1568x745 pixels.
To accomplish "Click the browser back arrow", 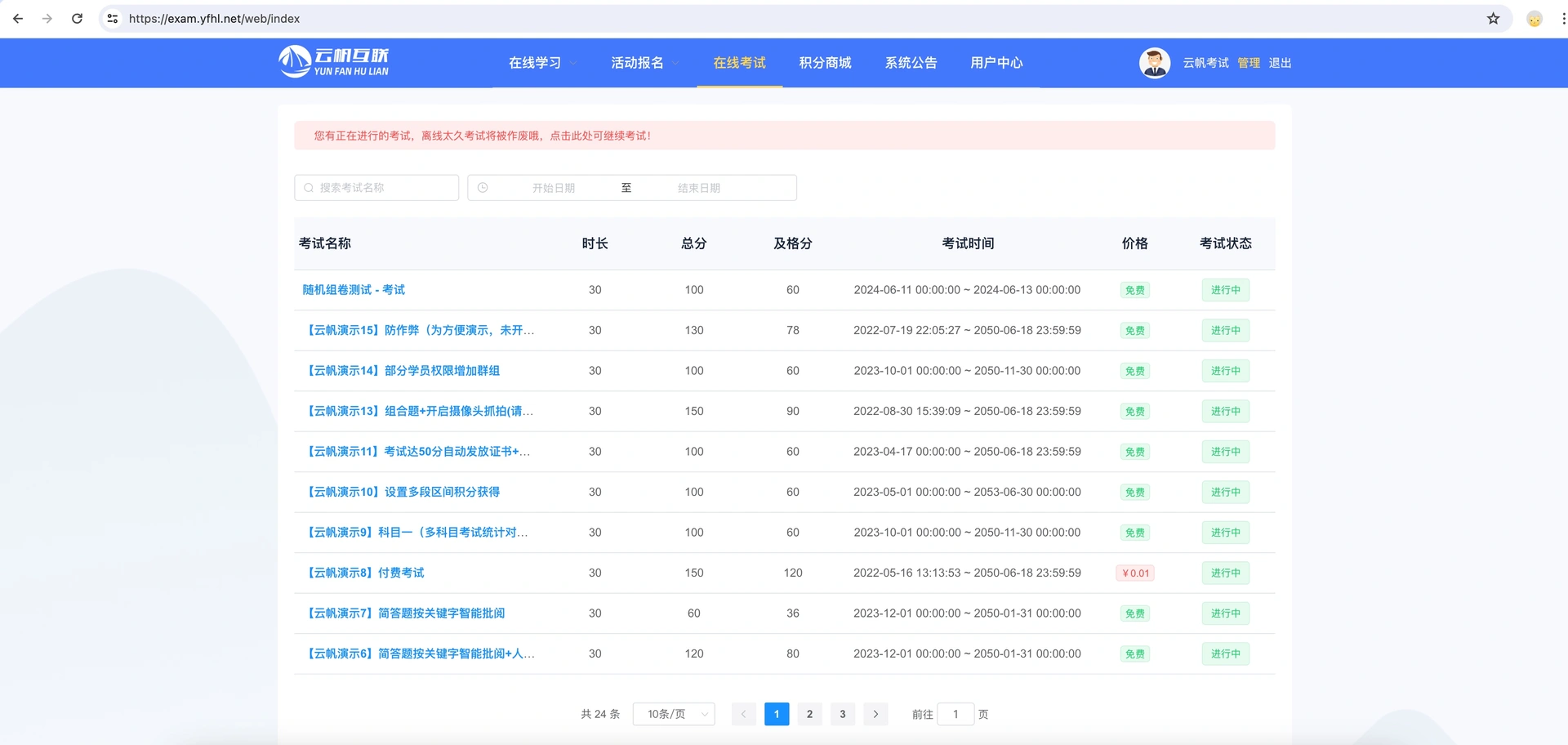I will tap(18, 19).
